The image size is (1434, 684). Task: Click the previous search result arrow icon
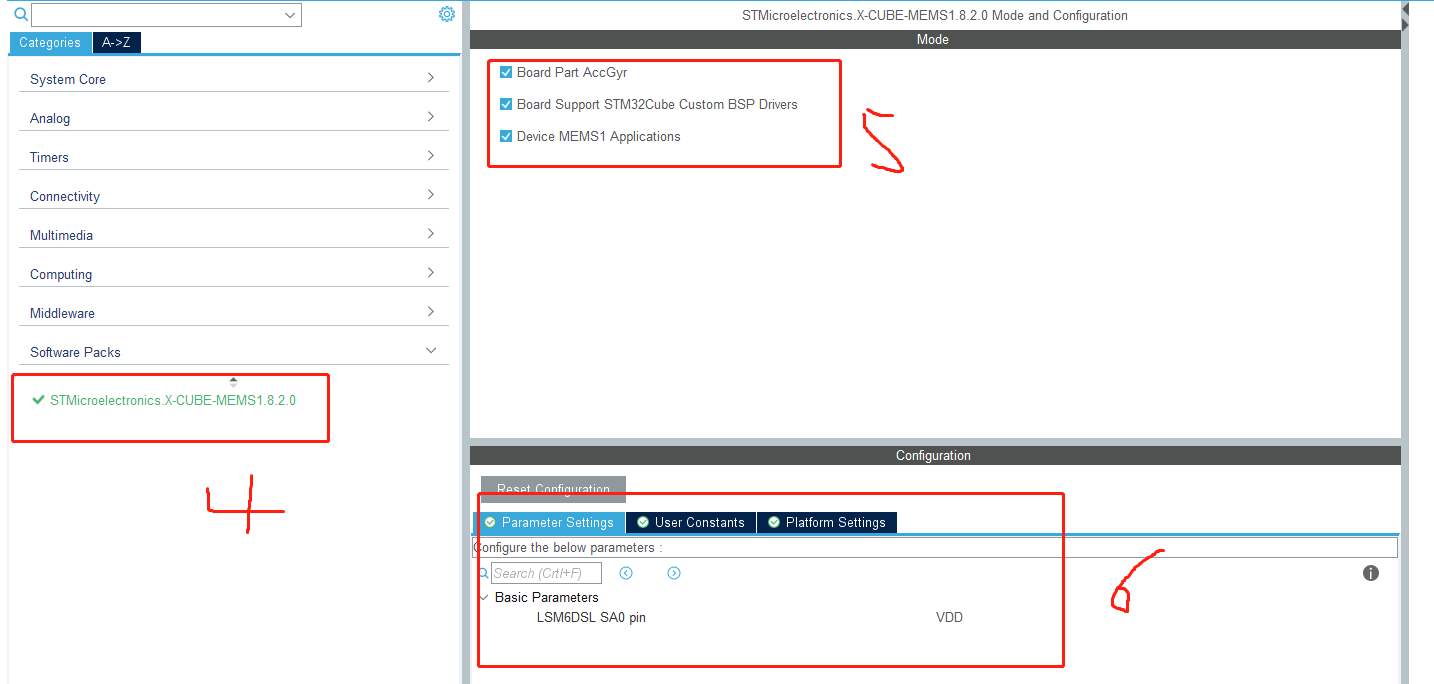click(626, 573)
